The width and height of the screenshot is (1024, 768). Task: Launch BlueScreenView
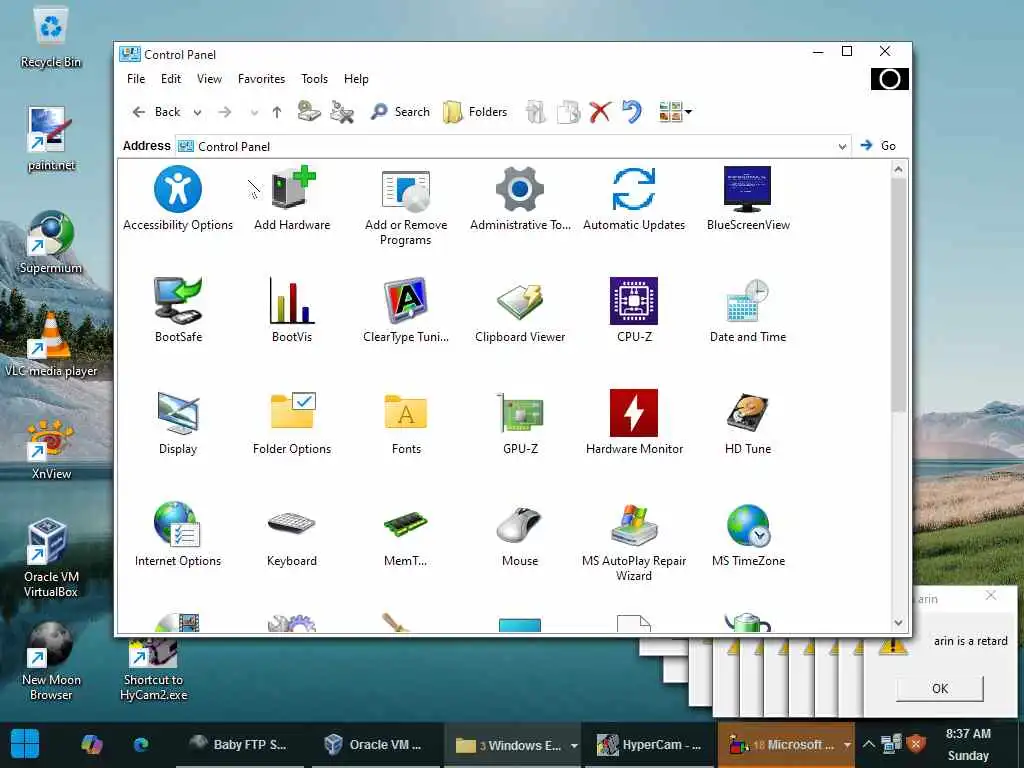point(748,199)
